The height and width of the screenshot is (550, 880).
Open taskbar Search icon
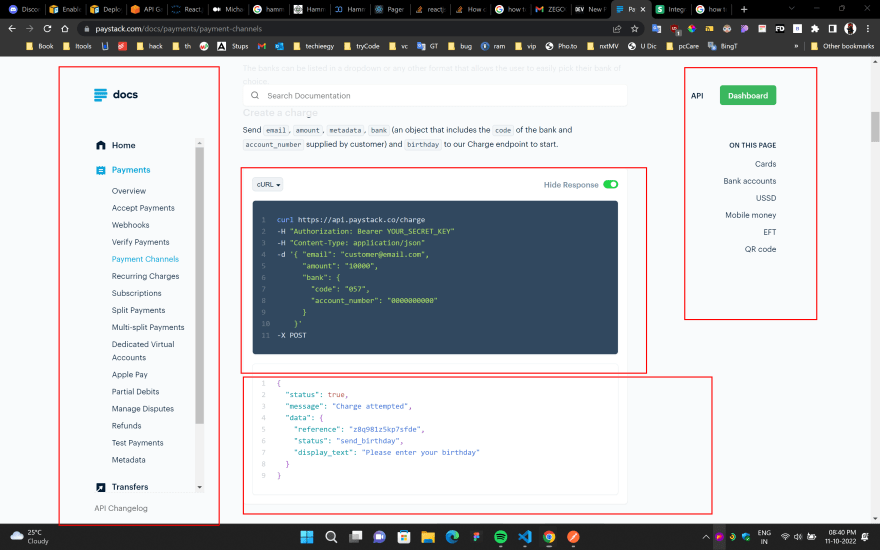click(x=331, y=537)
